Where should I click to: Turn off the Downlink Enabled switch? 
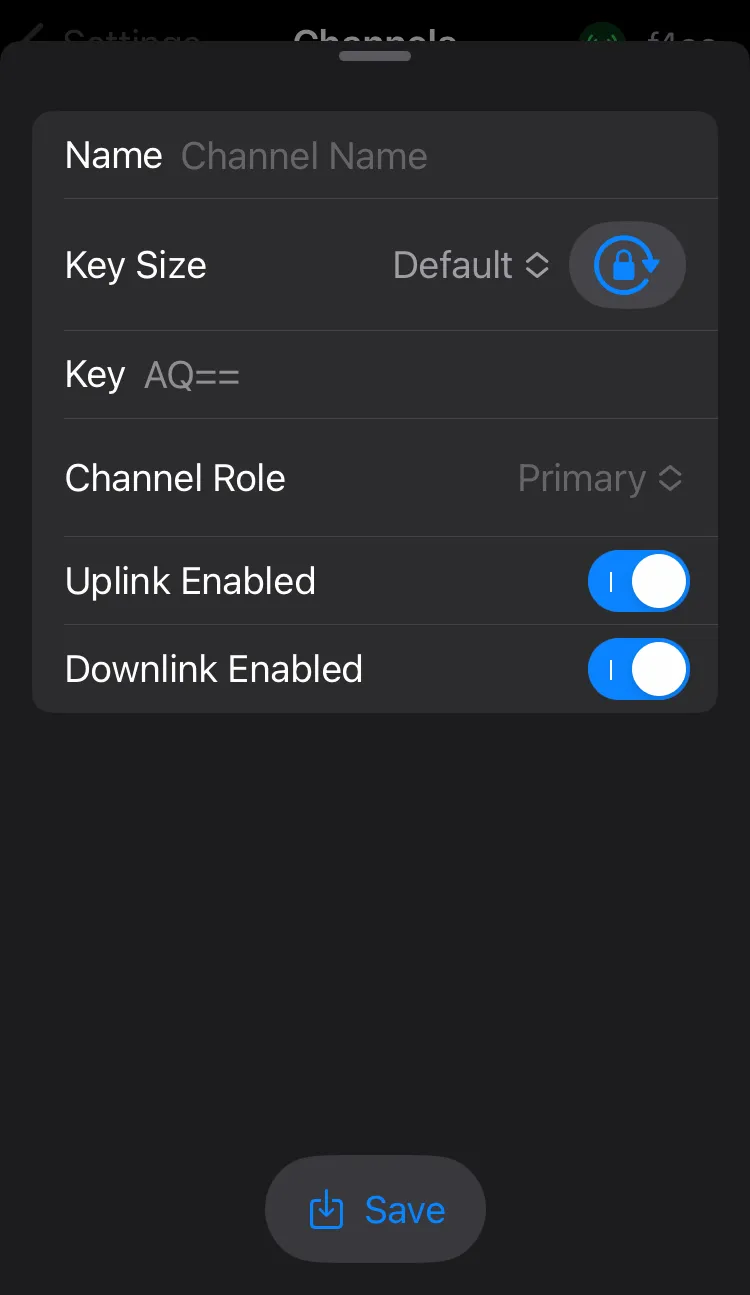pyautogui.click(x=638, y=669)
